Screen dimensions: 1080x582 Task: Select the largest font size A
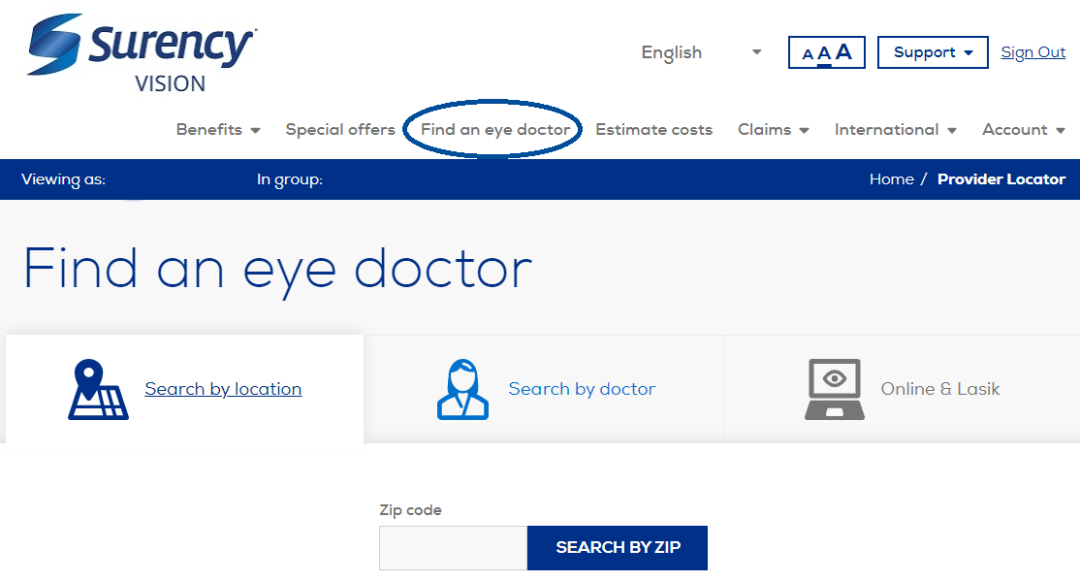coord(844,52)
